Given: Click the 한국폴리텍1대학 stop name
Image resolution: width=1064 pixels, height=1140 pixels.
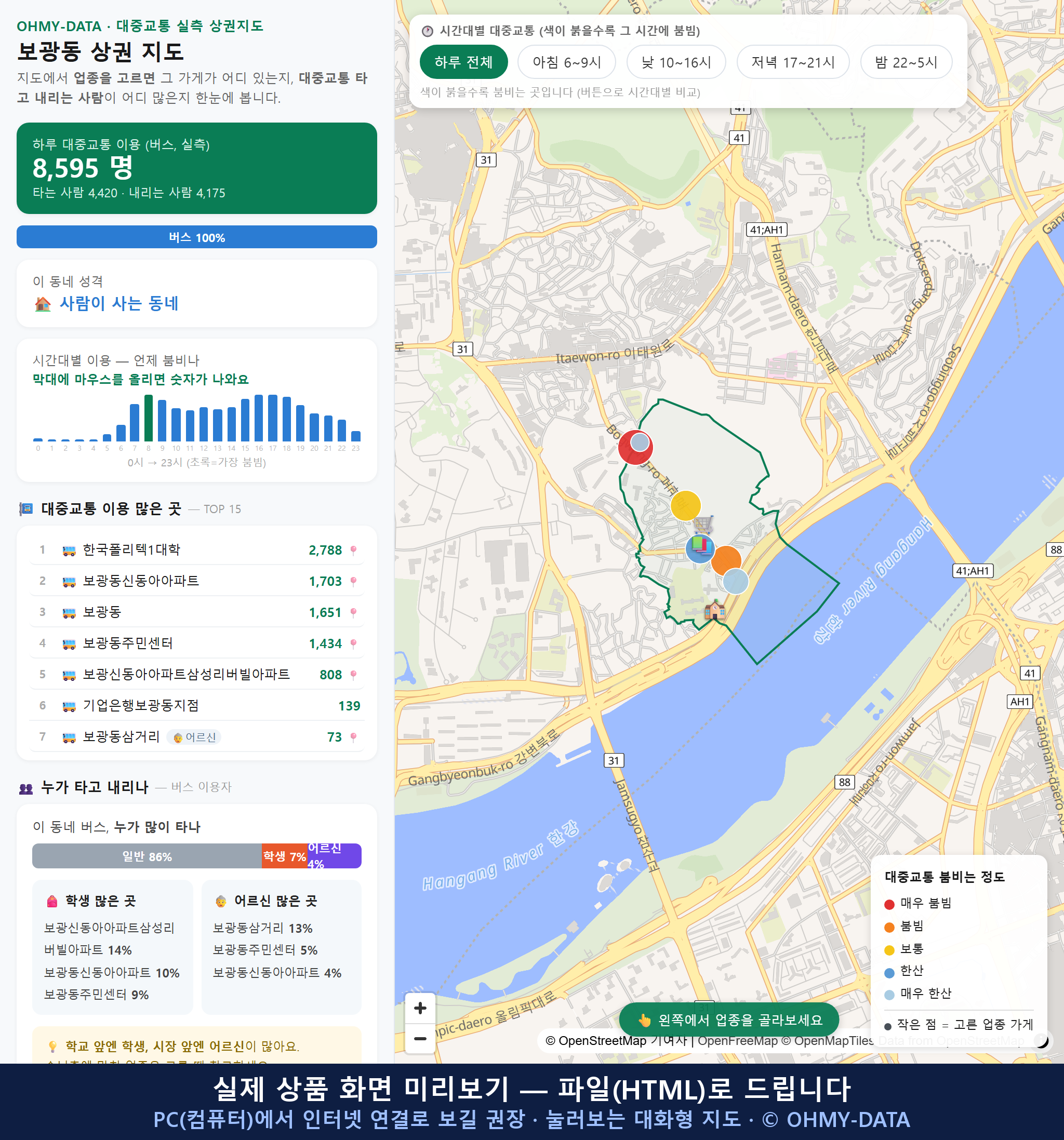Looking at the screenshot, I should coord(131,550).
